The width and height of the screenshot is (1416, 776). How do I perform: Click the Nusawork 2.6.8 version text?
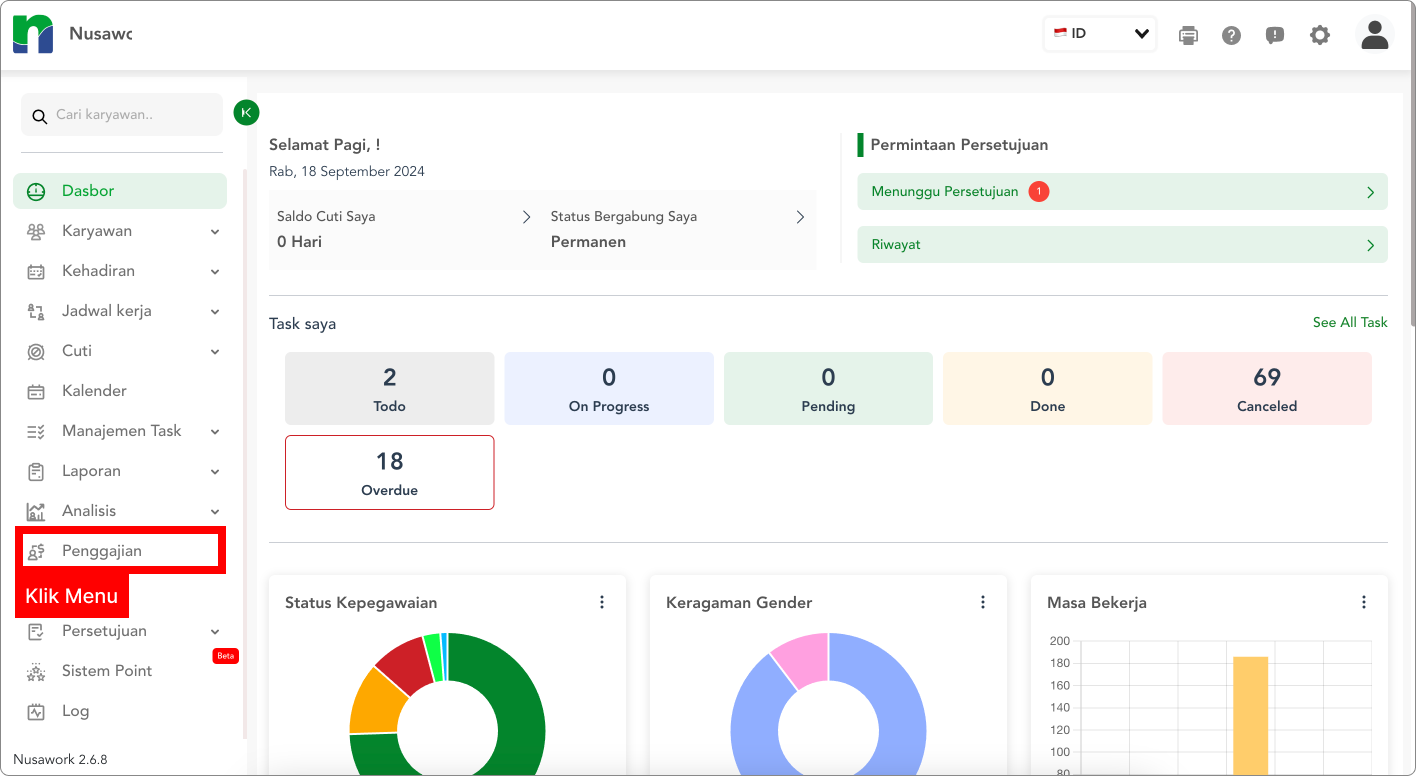click(x=60, y=760)
